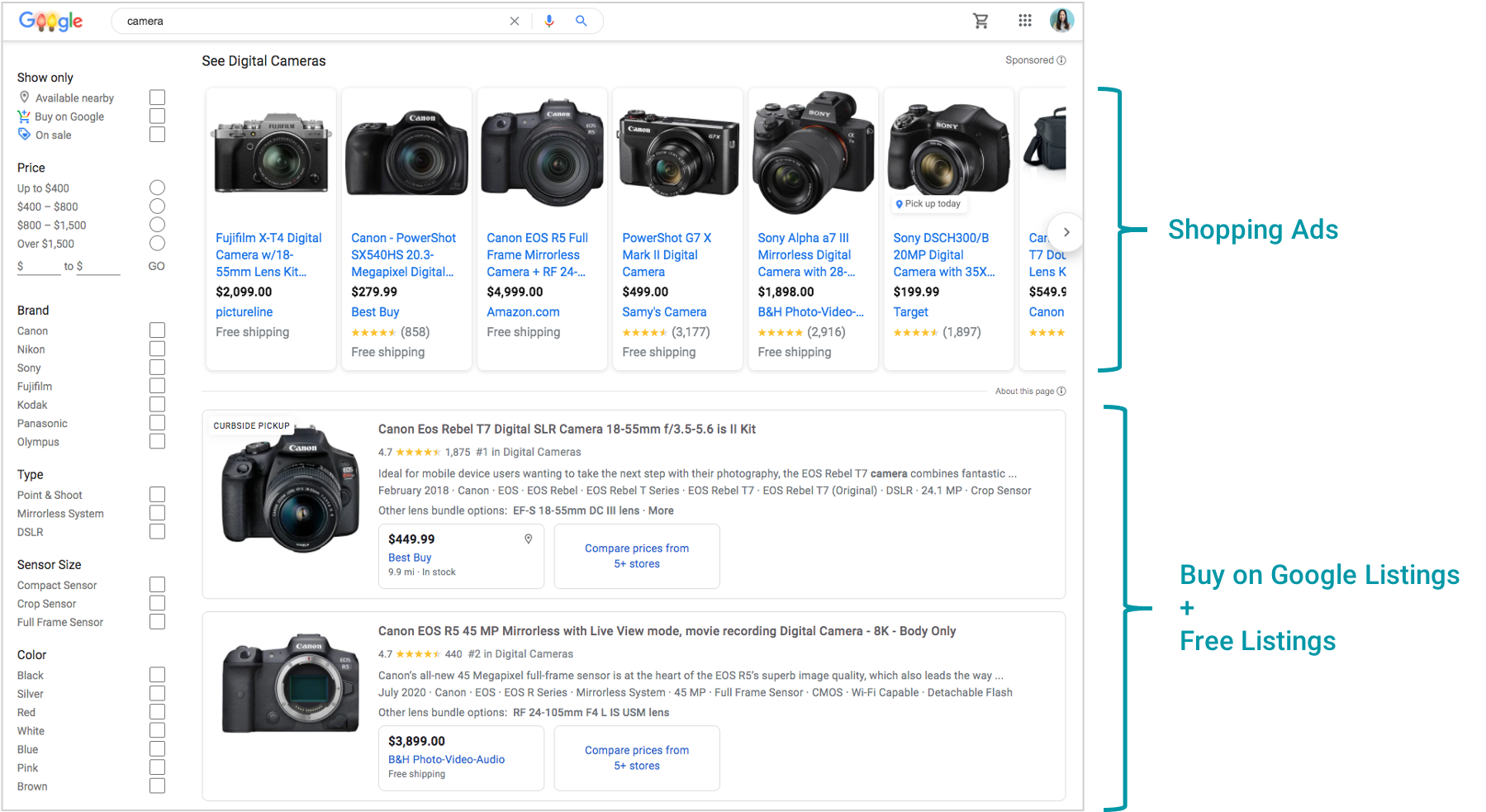Check the Mirrorless System checkbox

(x=157, y=513)
